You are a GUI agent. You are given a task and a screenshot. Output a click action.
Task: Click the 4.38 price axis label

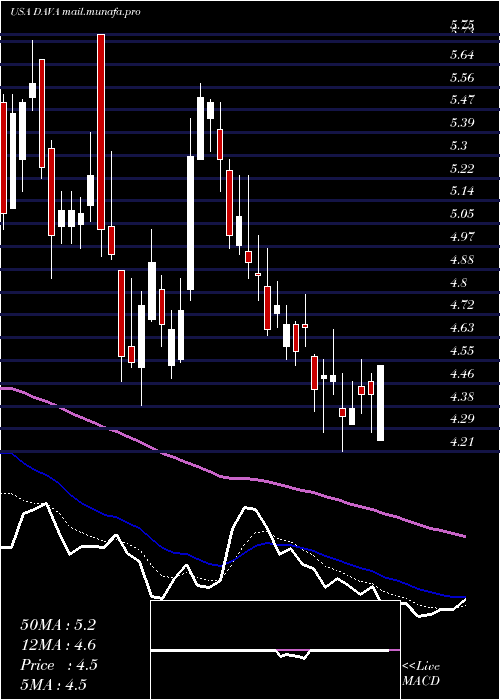[462, 397]
